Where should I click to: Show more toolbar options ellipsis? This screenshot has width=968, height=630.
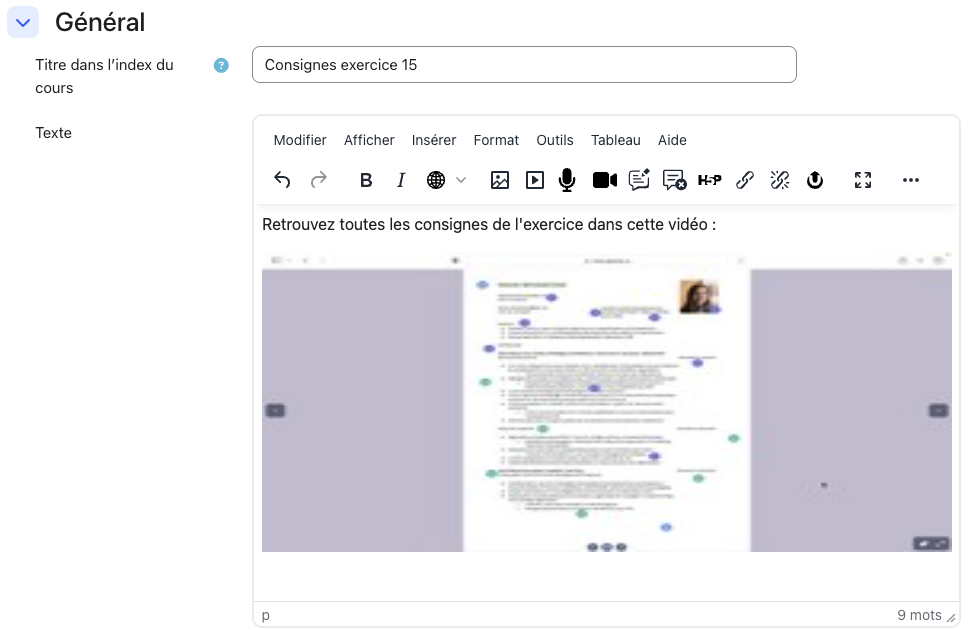[911, 180]
